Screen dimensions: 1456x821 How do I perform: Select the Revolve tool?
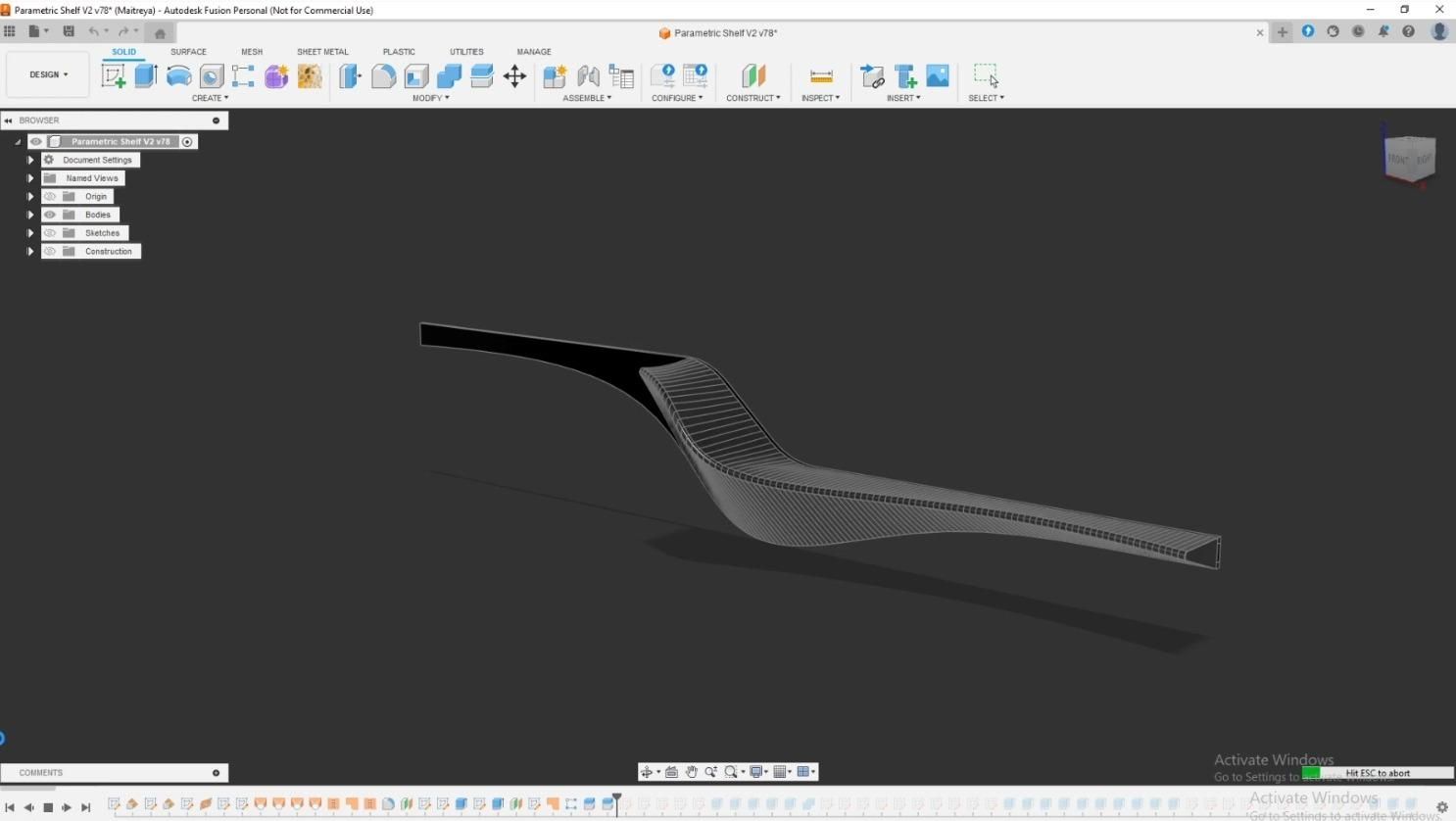[178, 76]
